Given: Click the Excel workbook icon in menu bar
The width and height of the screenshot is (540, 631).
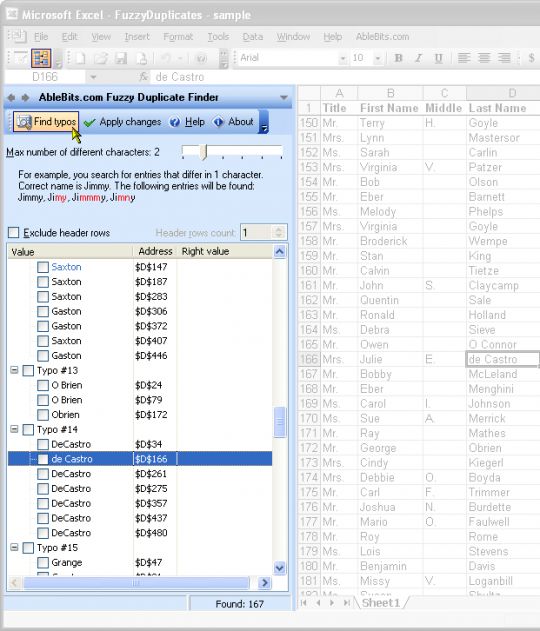Looking at the screenshot, I should pyautogui.click(x=18, y=37).
